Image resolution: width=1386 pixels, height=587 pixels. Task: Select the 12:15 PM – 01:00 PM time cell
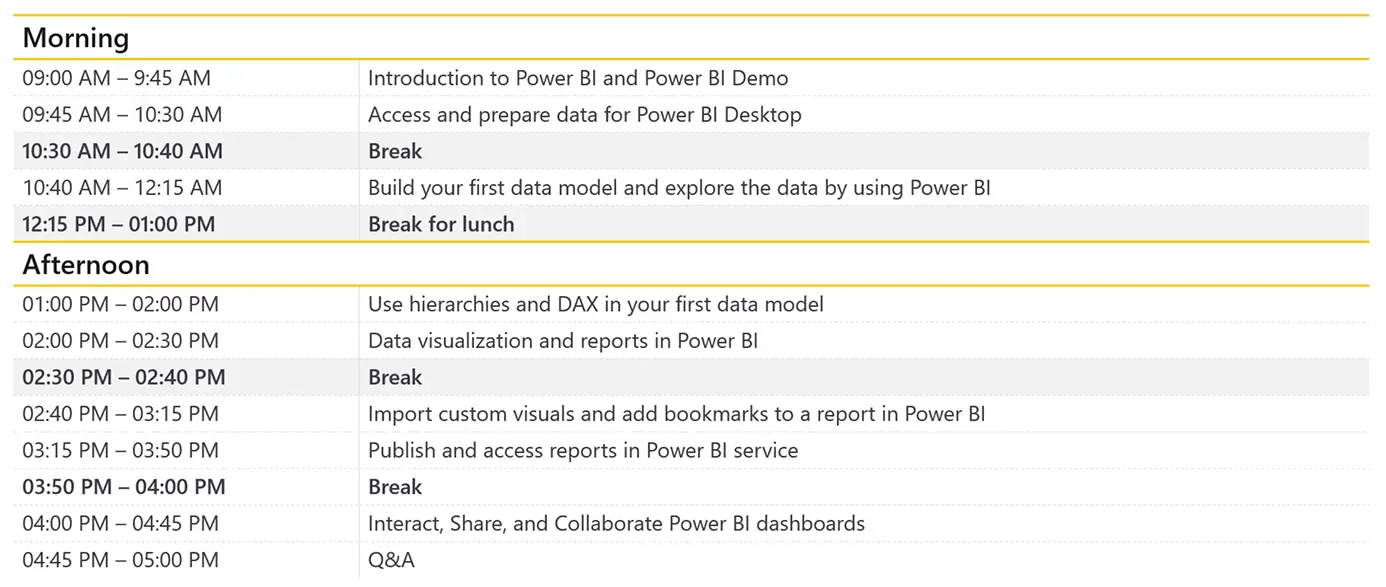(x=119, y=224)
